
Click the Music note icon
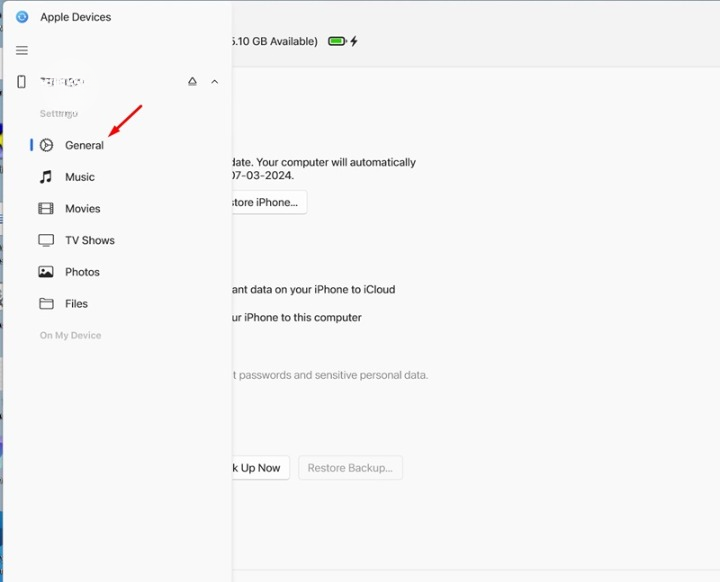[45, 177]
